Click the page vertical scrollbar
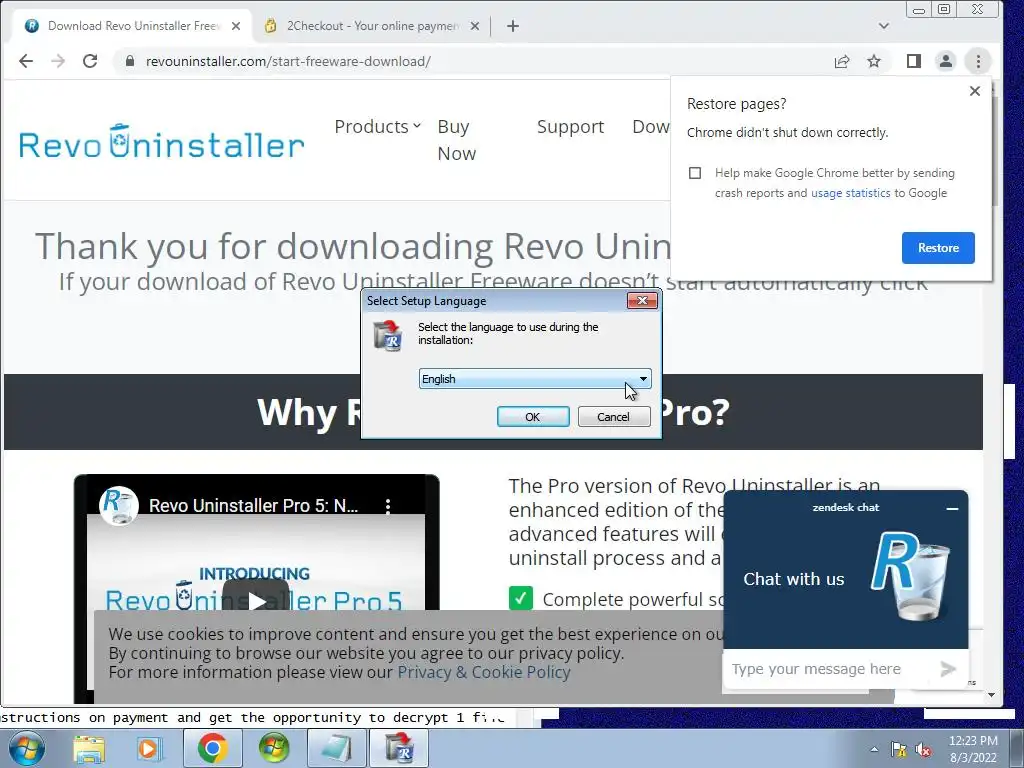Screen dimensions: 1024x768 [994, 153]
